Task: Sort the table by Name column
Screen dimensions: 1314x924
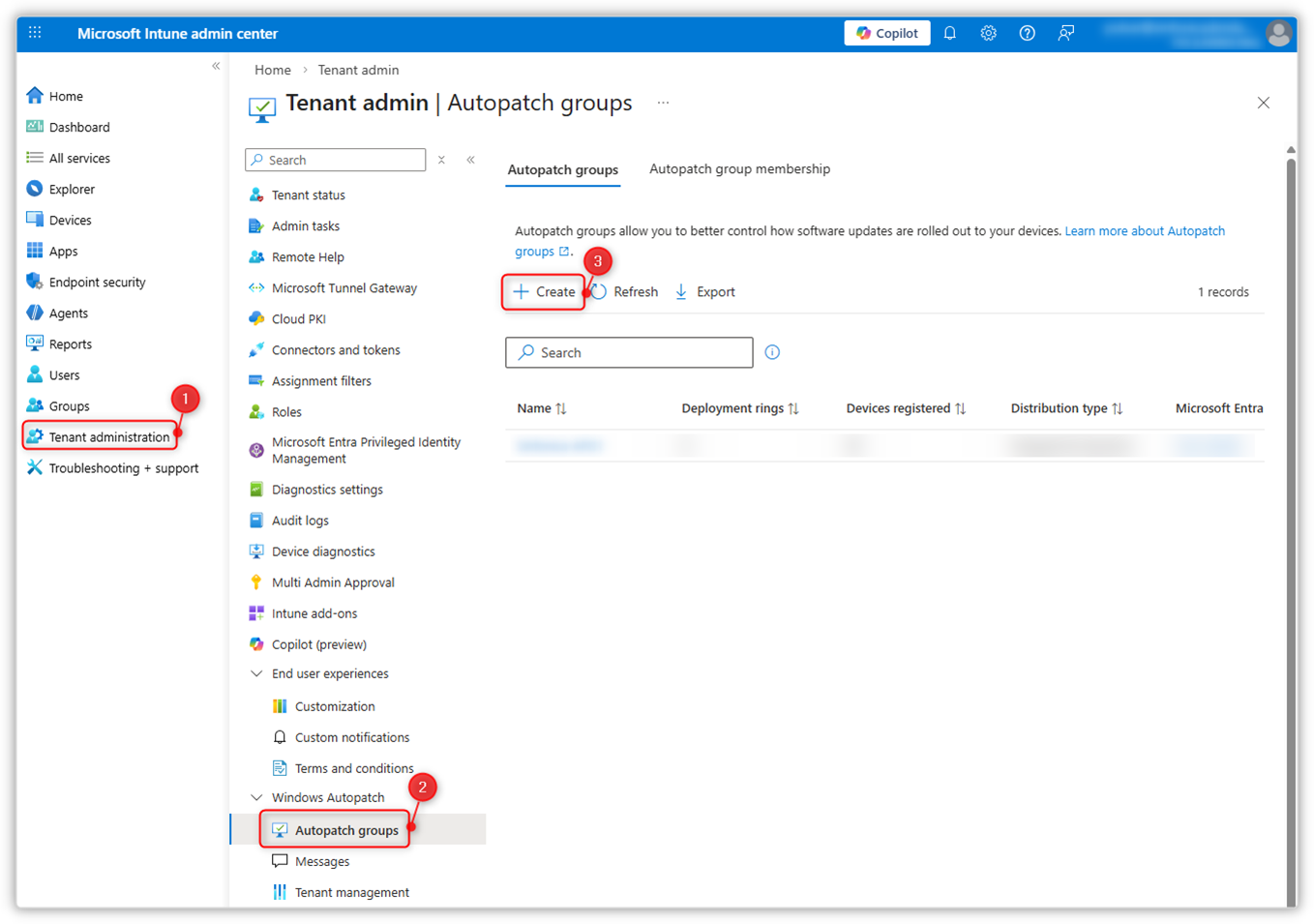Action: 542,408
